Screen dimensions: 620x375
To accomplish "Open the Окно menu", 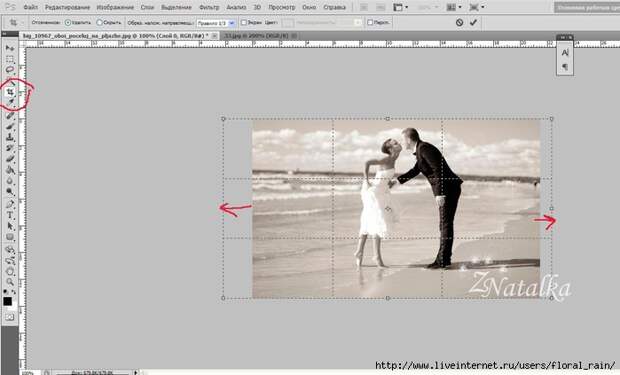I will (x=309, y=7).
